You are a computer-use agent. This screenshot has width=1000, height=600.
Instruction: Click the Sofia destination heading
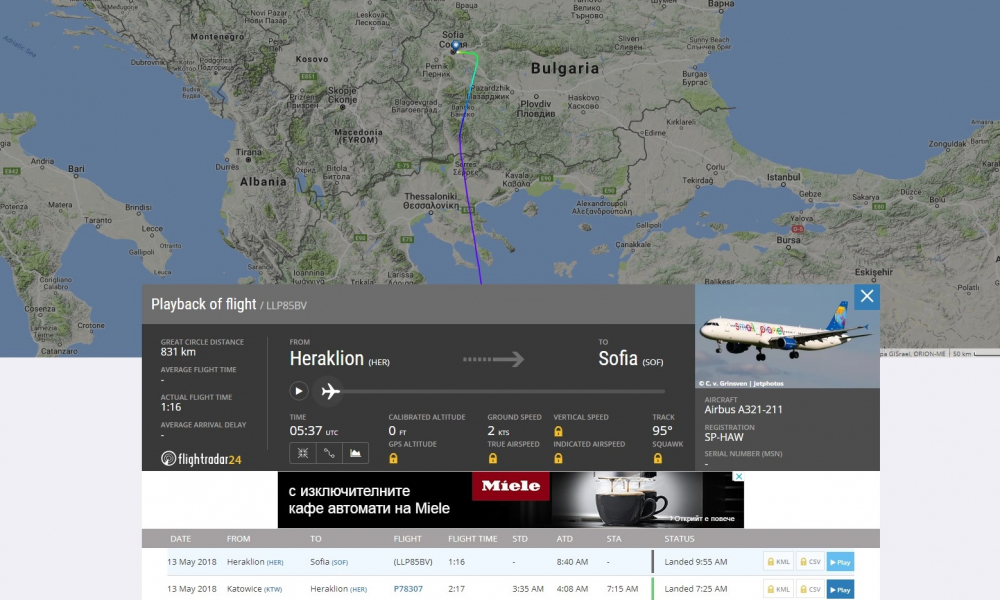[x=618, y=358]
